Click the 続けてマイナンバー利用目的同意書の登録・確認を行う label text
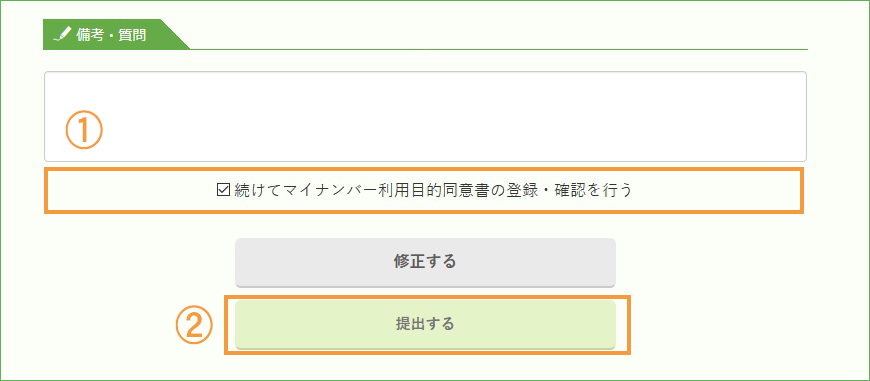 coord(432,191)
